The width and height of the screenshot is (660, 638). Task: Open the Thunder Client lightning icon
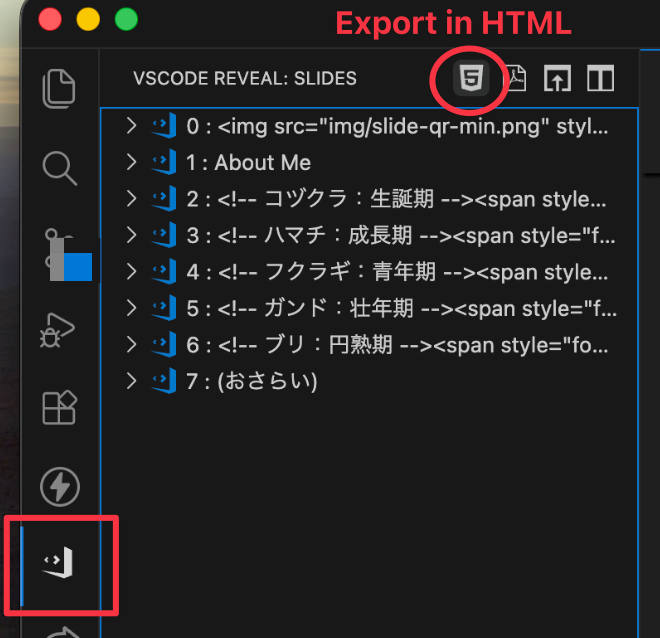(60, 486)
